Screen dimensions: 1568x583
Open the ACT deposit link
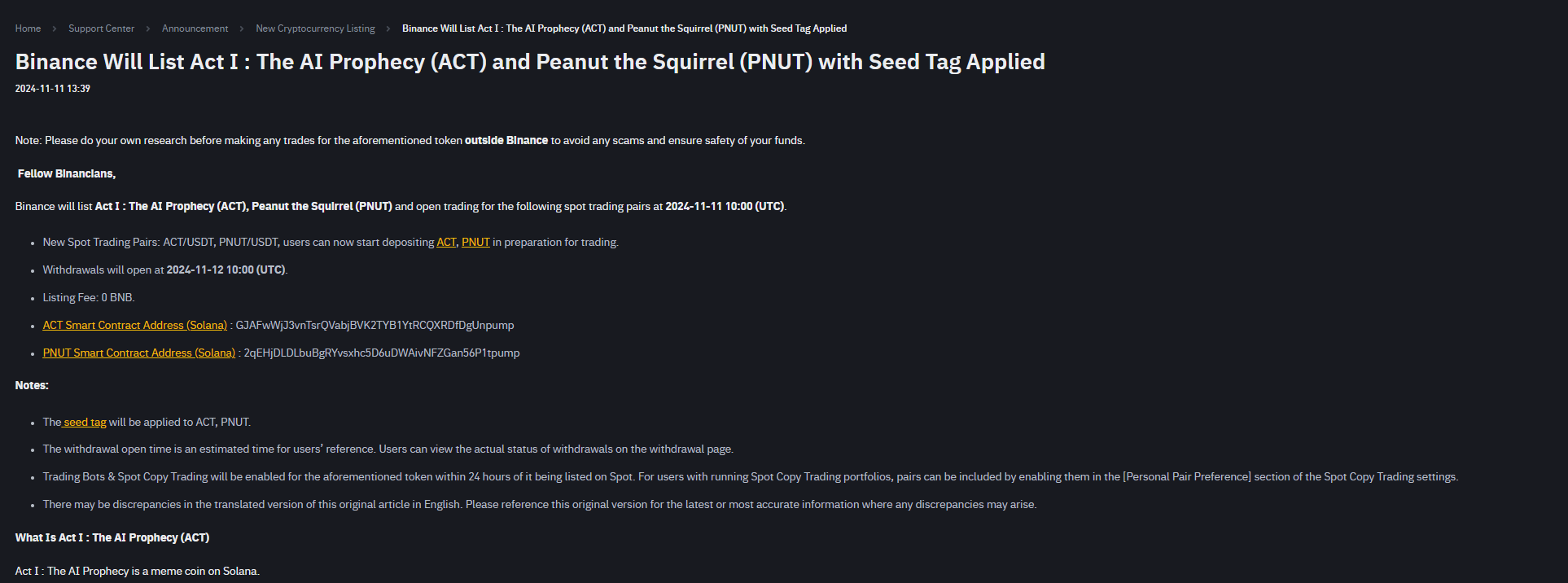point(446,242)
